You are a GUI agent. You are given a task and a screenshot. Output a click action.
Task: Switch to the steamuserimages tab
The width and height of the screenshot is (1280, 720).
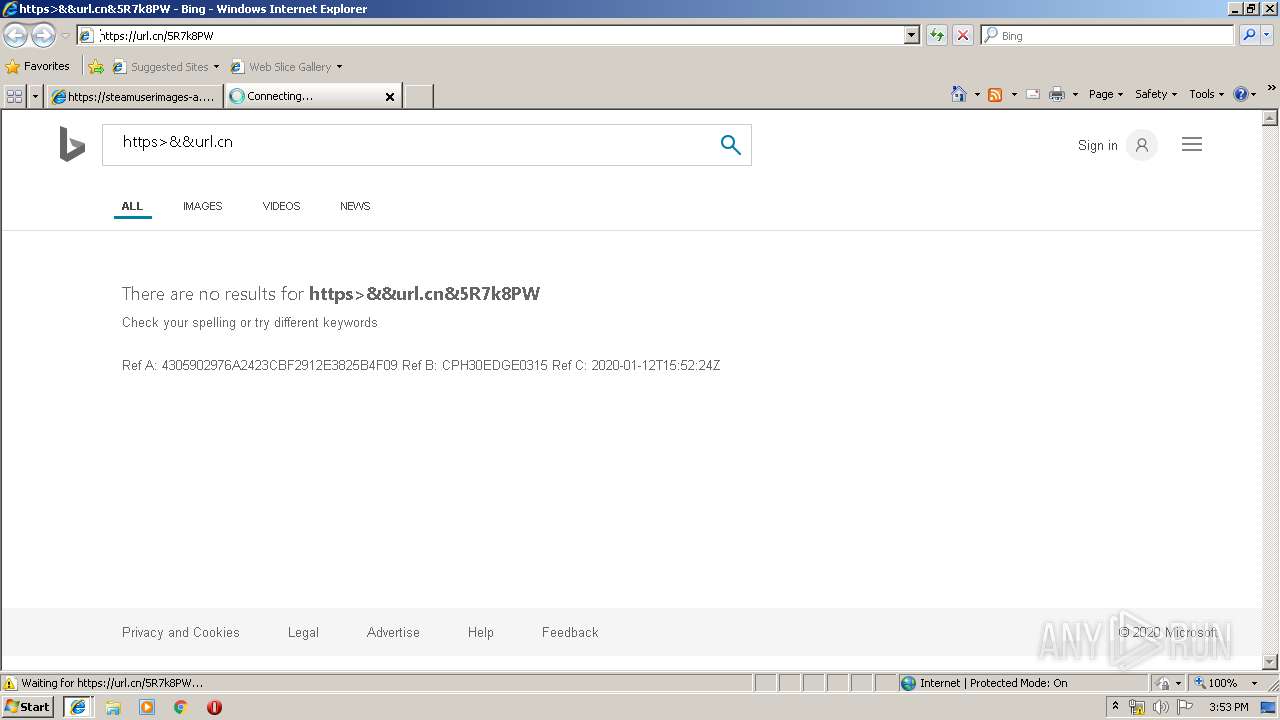click(x=134, y=96)
